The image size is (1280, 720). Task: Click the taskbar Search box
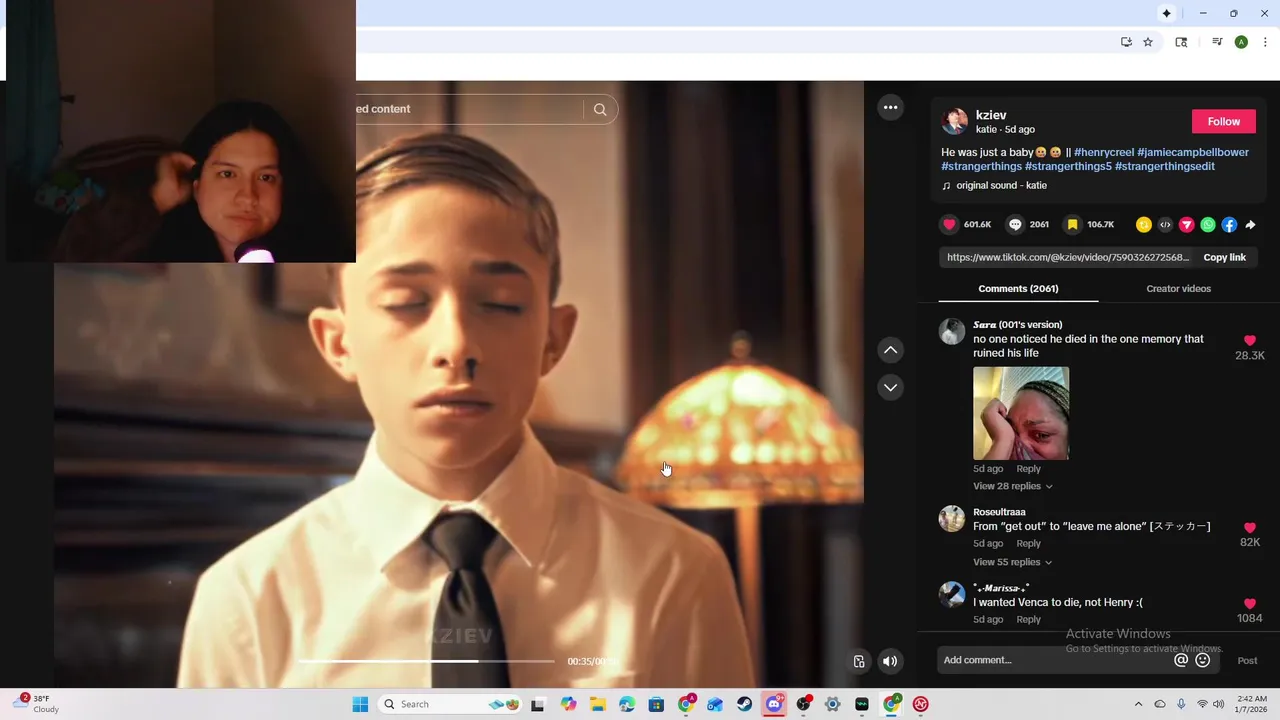pos(451,704)
